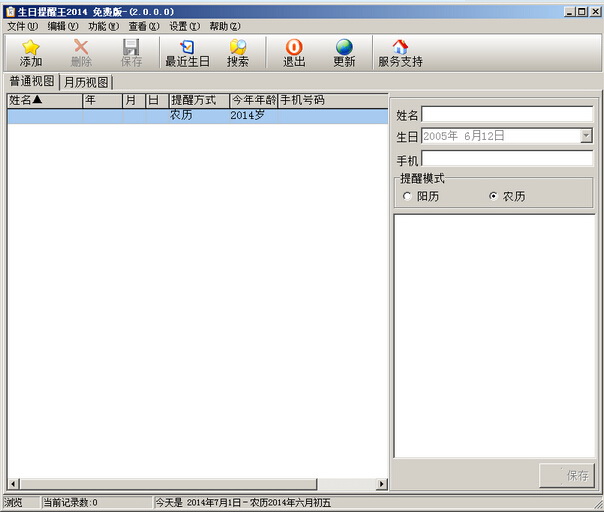This screenshot has width=604, height=512.
Task: Click the 保存 floppy disk toolbar icon
Action: (x=131, y=47)
